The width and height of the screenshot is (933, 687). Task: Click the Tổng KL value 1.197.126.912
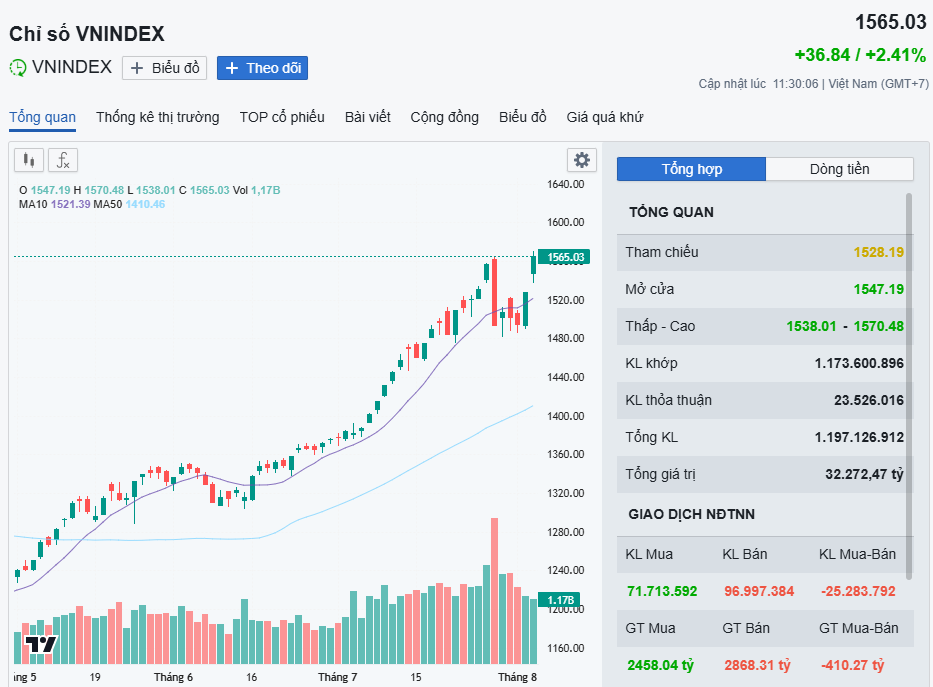[x=859, y=437]
